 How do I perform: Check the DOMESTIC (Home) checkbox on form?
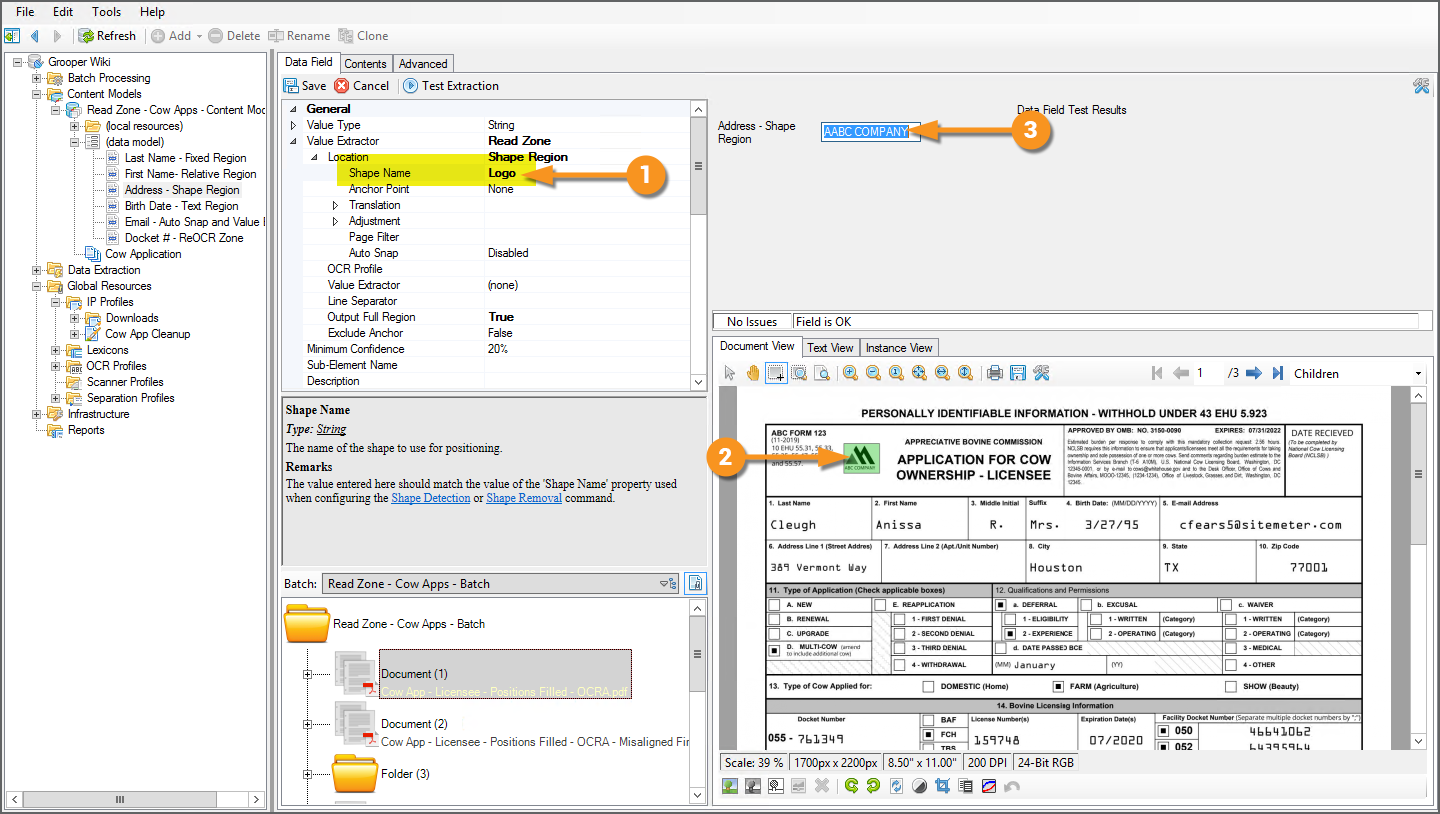point(929,687)
